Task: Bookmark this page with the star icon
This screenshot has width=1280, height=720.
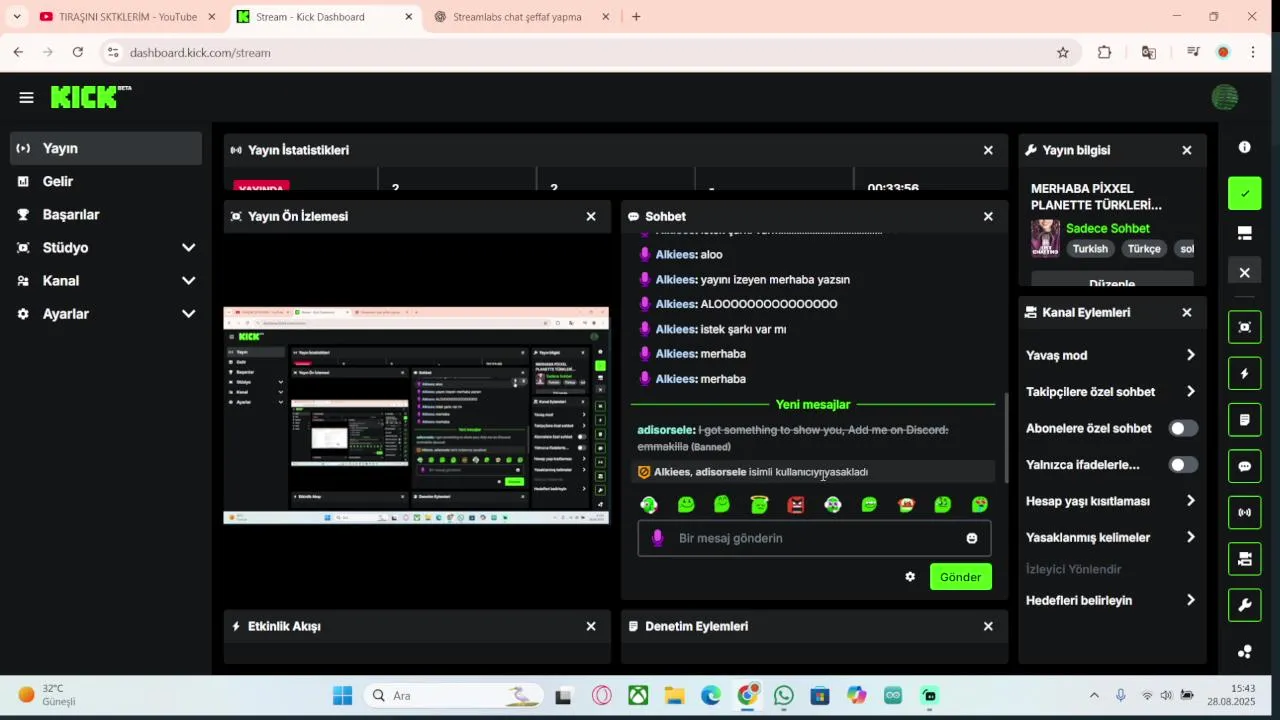Action: tap(1063, 52)
